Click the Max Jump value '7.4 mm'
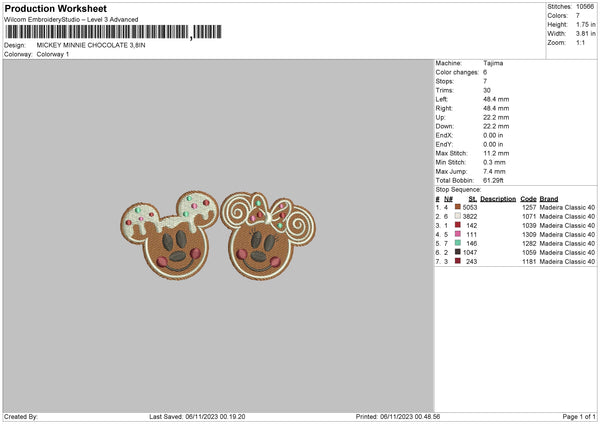 click(494, 171)
